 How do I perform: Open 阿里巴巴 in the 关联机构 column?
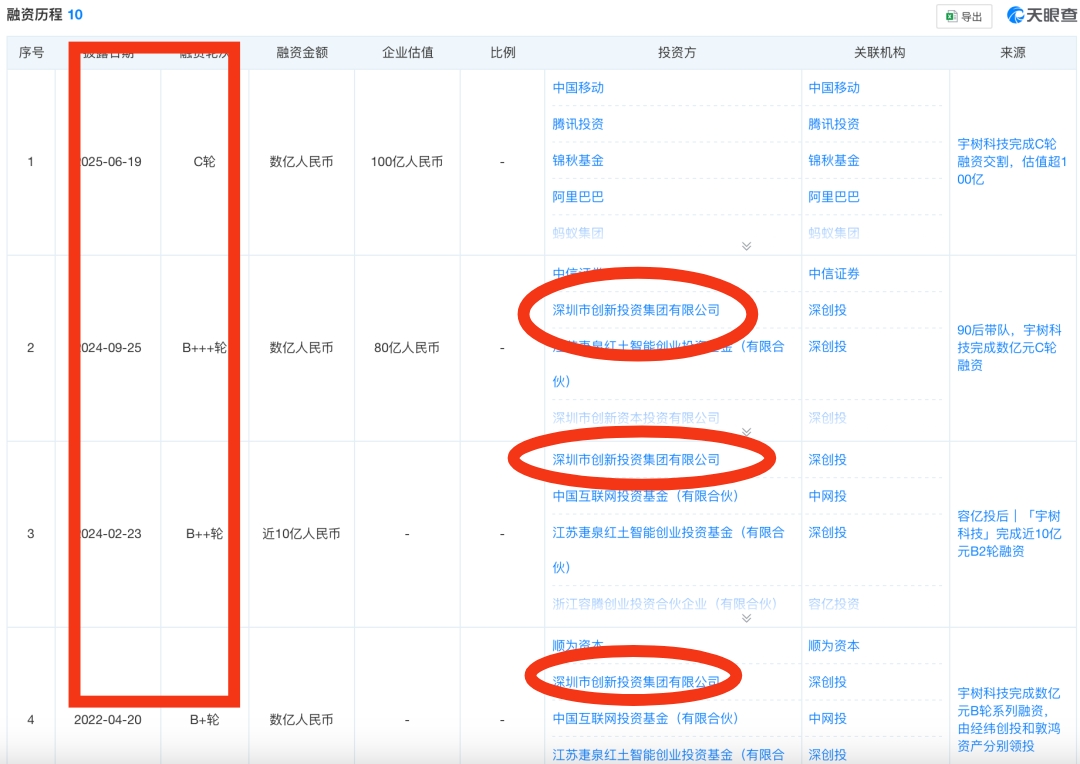pos(834,197)
